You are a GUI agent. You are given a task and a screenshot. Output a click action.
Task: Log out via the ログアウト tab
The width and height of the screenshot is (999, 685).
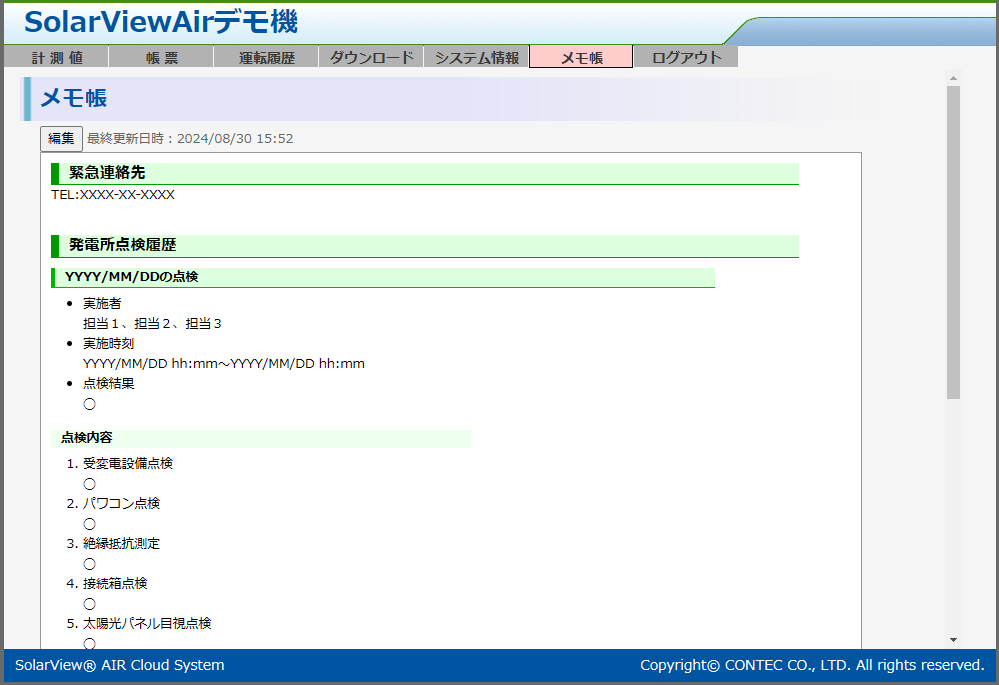coord(686,58)
